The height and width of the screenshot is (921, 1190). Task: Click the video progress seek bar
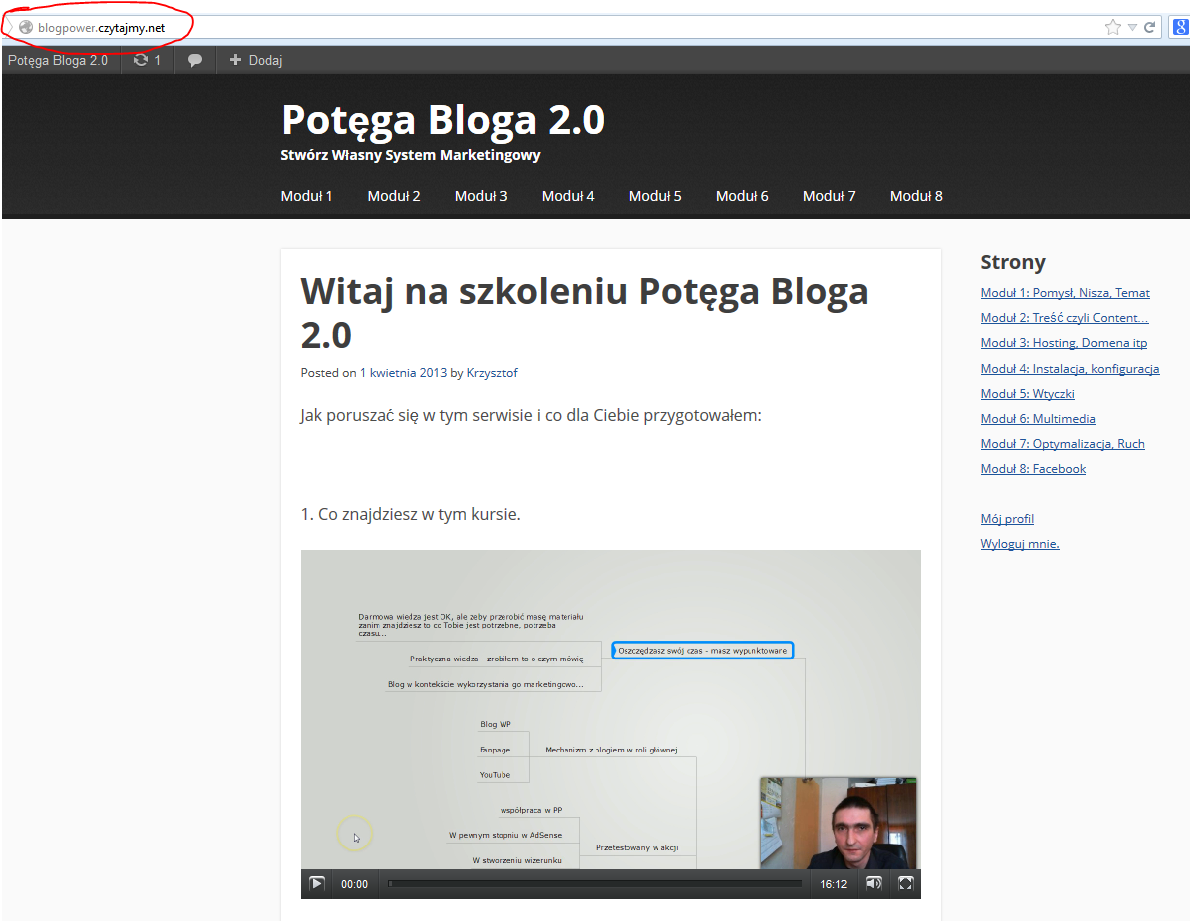point(595,884)
